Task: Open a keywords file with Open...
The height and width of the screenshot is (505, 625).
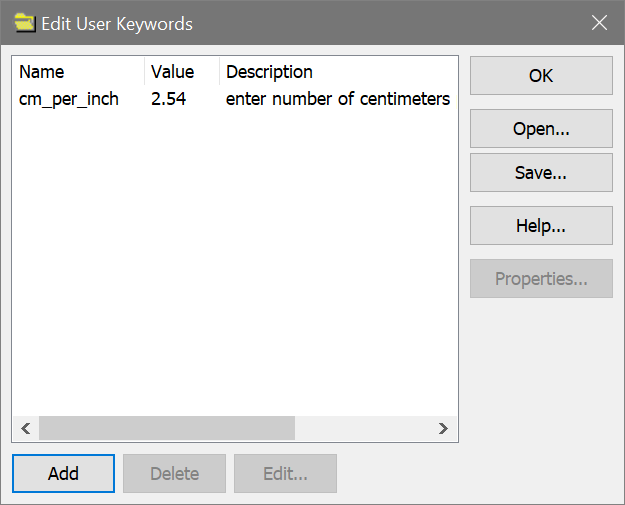Action: (x=541, y=129)
